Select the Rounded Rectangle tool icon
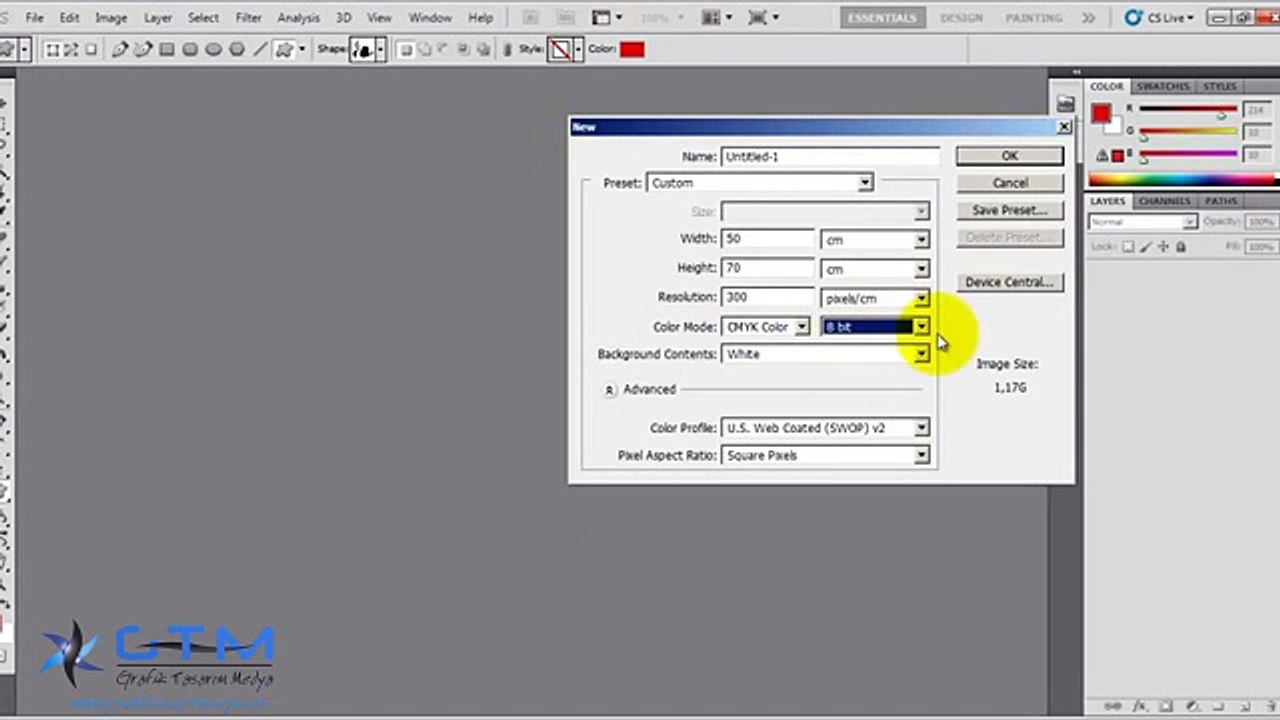Screen dimensions: 1280x720 (190, 49)
